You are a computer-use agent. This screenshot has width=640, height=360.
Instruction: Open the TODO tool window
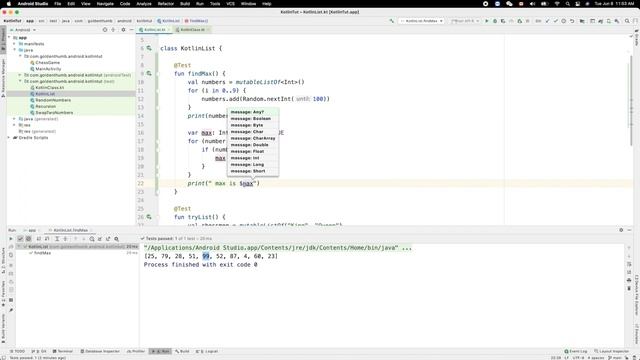(x=17, y=351)
